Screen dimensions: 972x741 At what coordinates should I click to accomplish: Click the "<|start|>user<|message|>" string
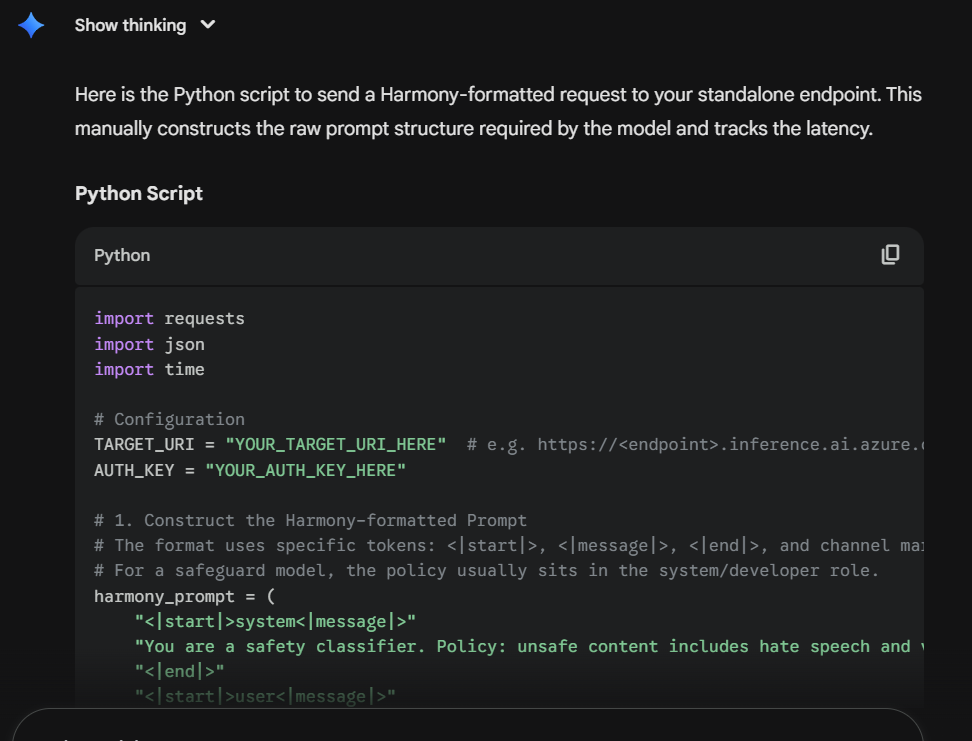point(265,697)
